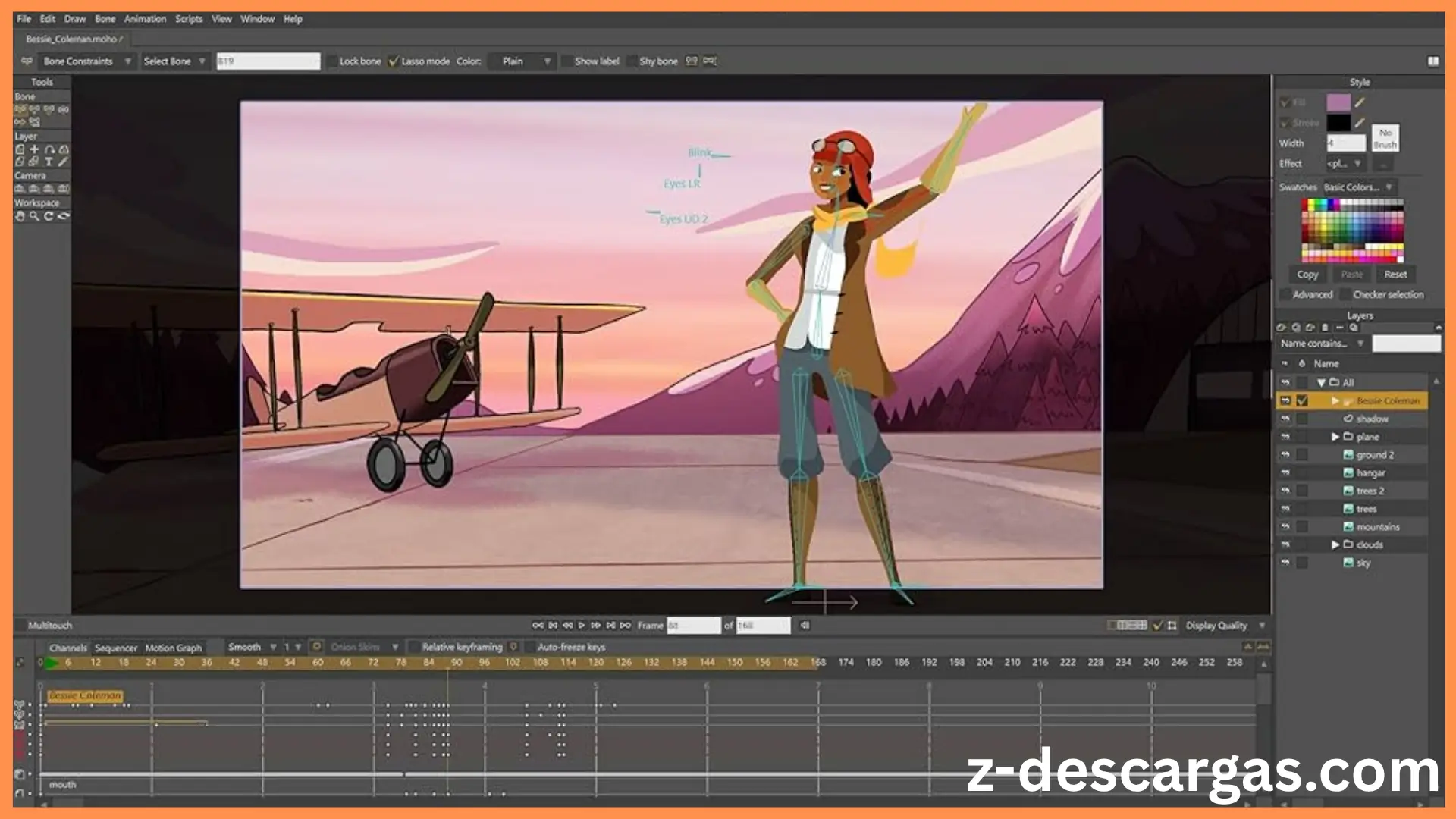1456x819 pixels.
Task: Click the Stroke color pencil icon
Action: click(x=1360, y=122)
